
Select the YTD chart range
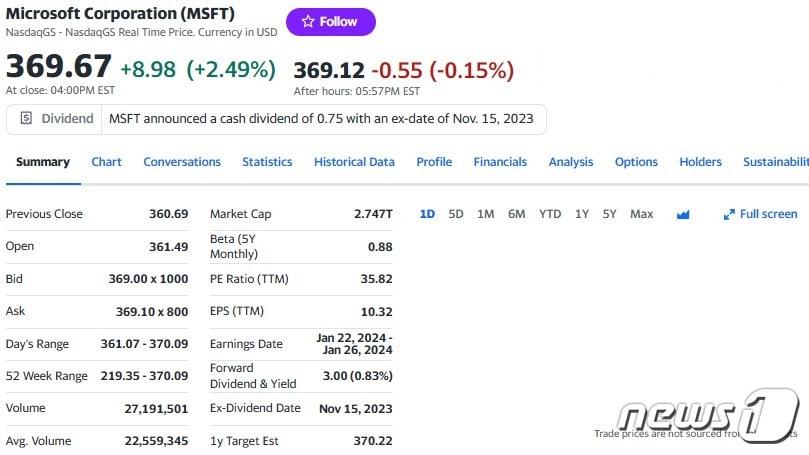point(550,214)
